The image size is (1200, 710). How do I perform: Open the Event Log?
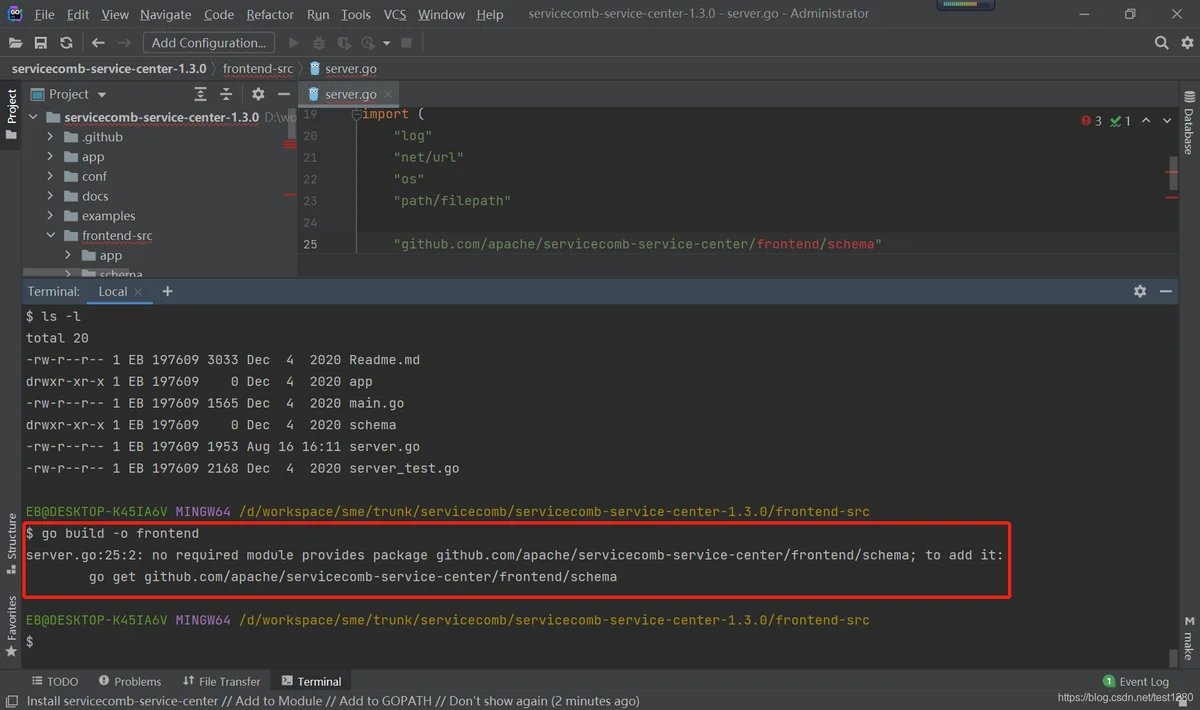click(x=1135, y=681)
